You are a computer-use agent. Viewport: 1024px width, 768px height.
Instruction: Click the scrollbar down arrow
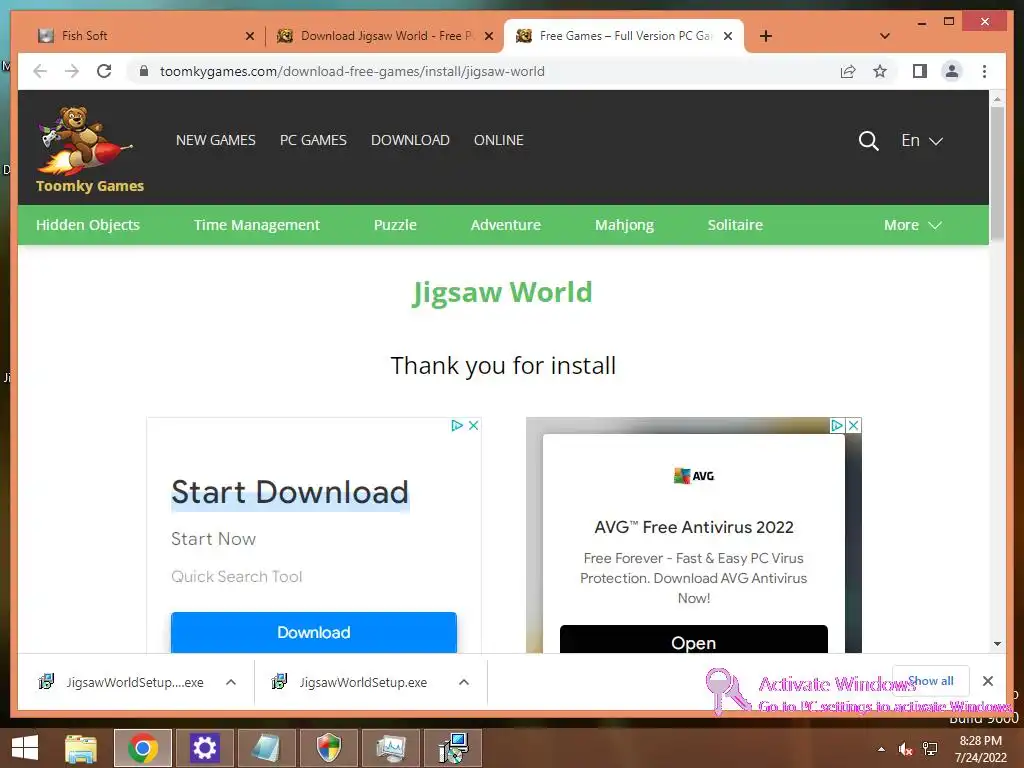[997, 643]
